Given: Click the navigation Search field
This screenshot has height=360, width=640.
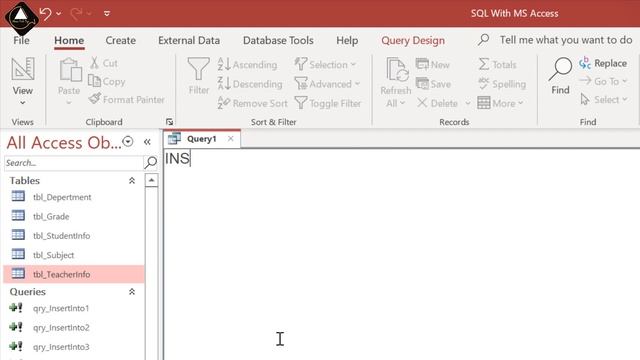Looking at the screenshot, I should tap(73, 163).
